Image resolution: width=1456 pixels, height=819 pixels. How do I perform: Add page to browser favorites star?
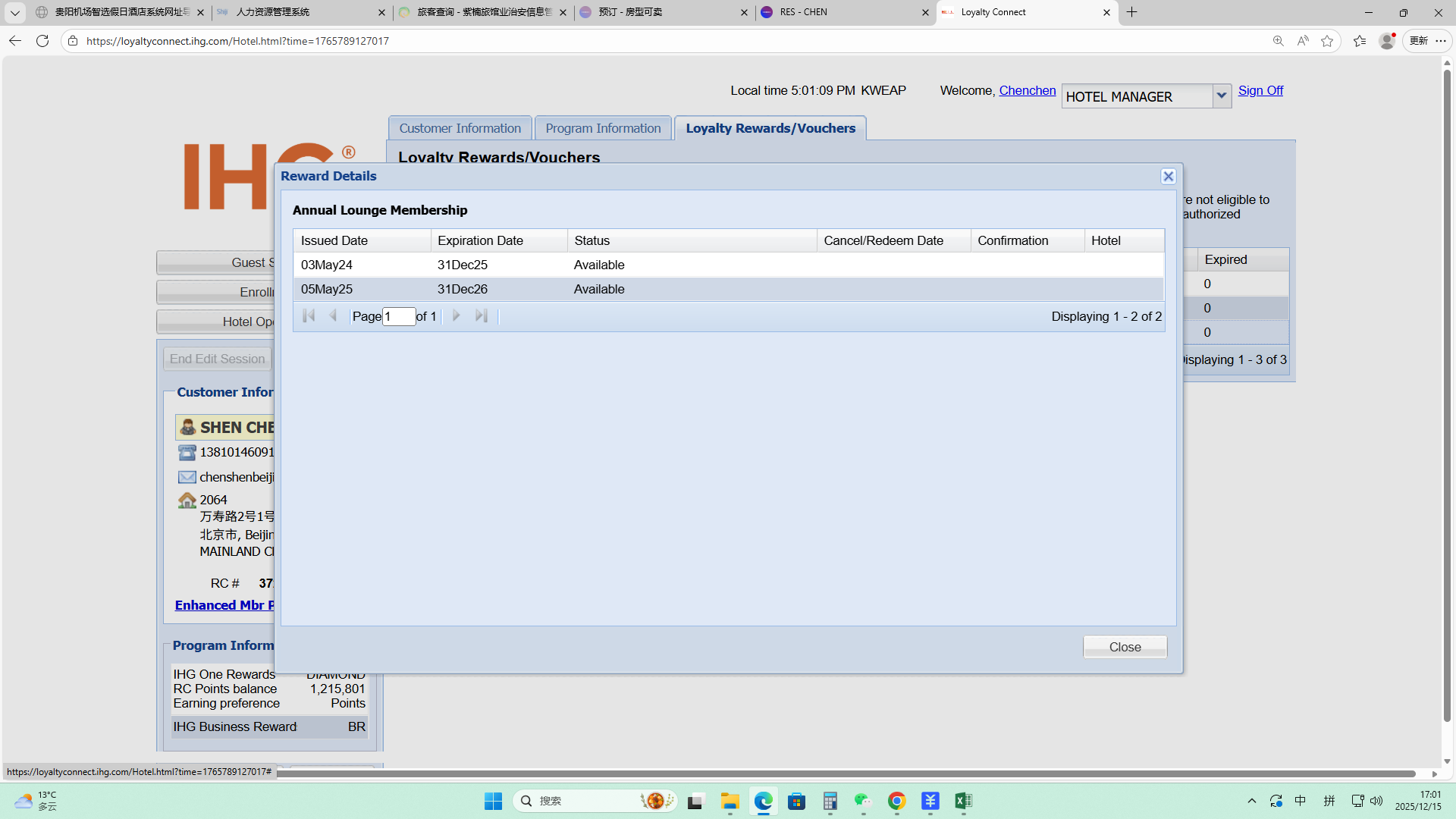[x=1327, y=41]
